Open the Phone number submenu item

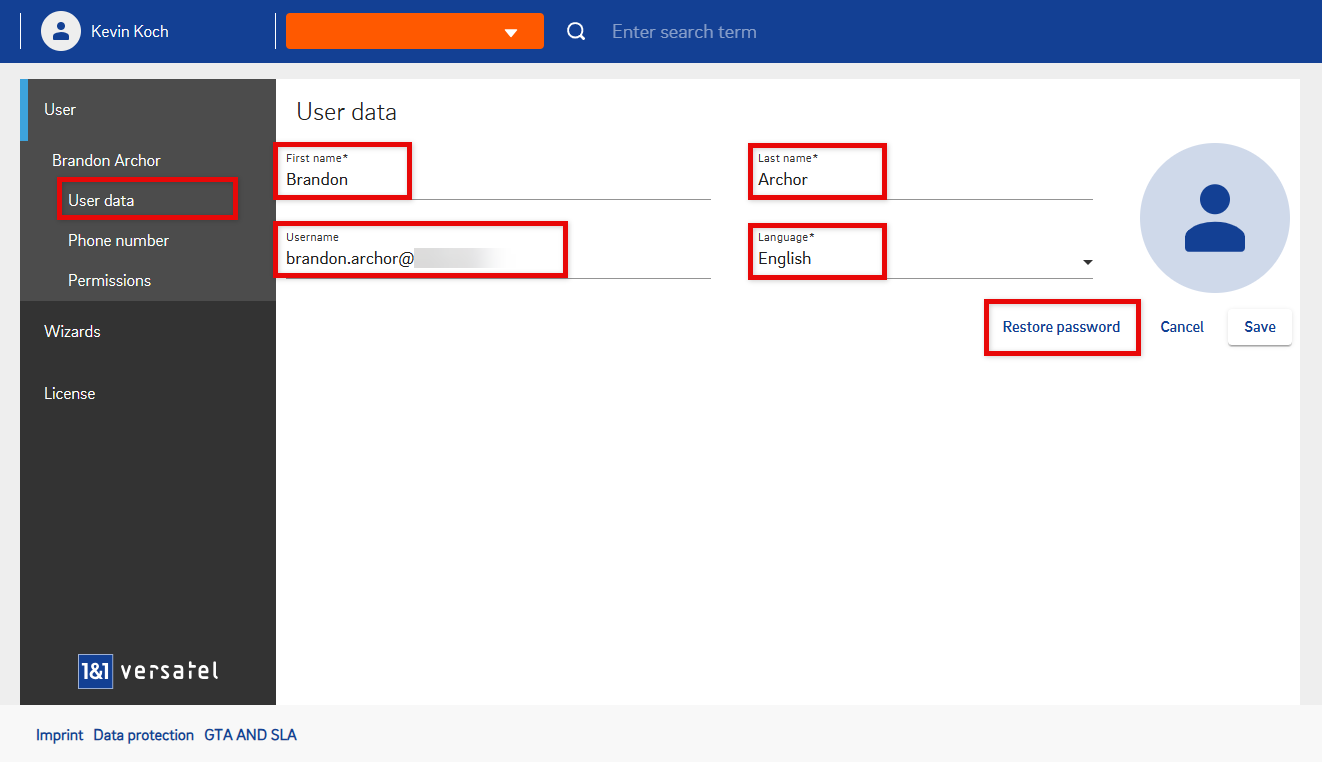[118, 240]
